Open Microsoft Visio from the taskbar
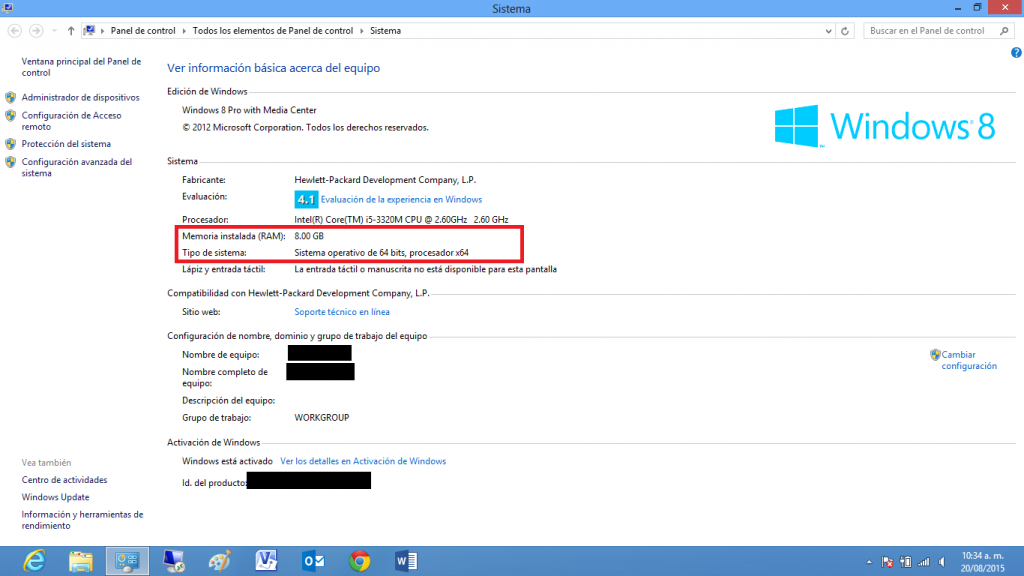Viewport: 1024px width, 576px height. 266,561
